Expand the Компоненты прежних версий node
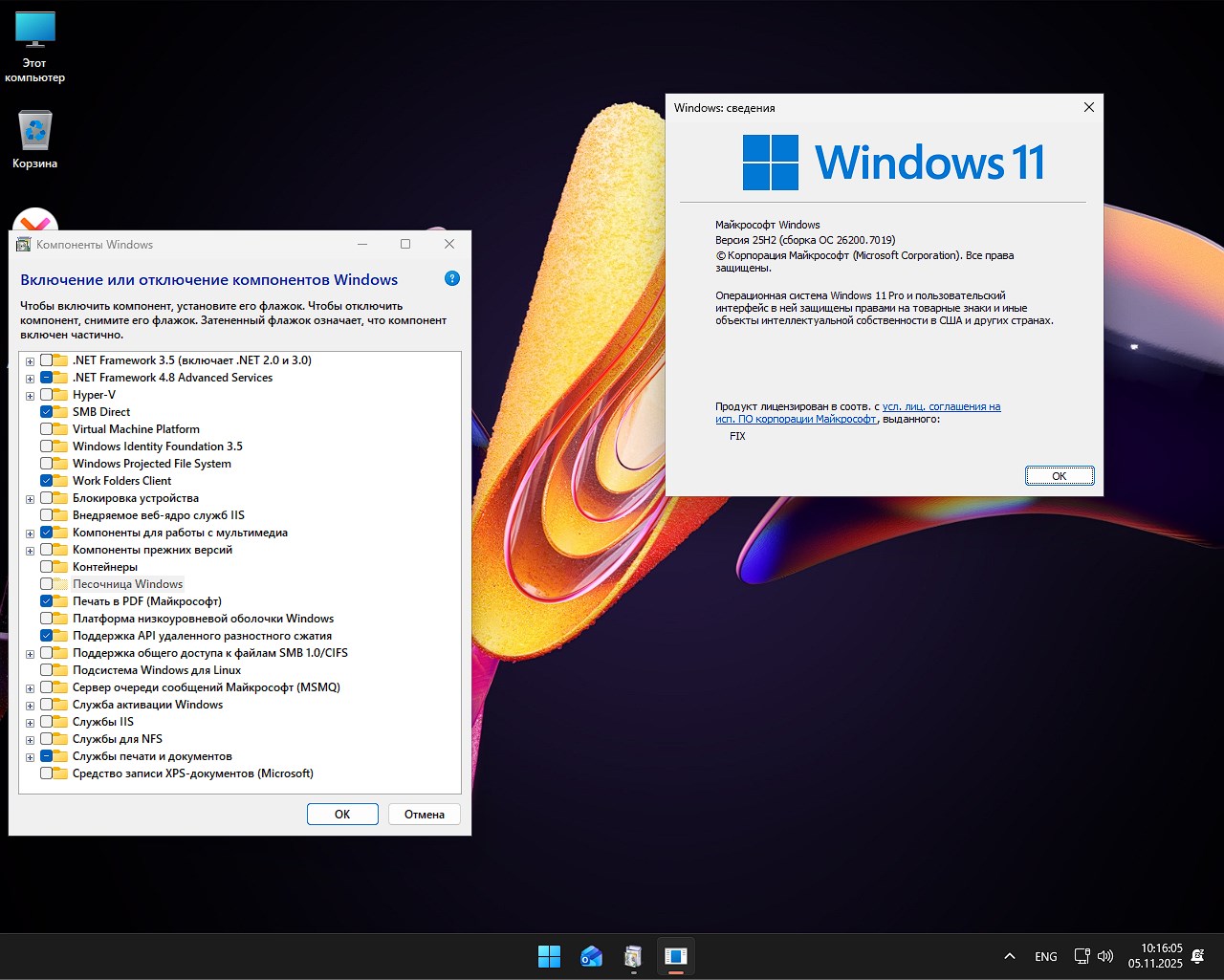 coord(31,551)
